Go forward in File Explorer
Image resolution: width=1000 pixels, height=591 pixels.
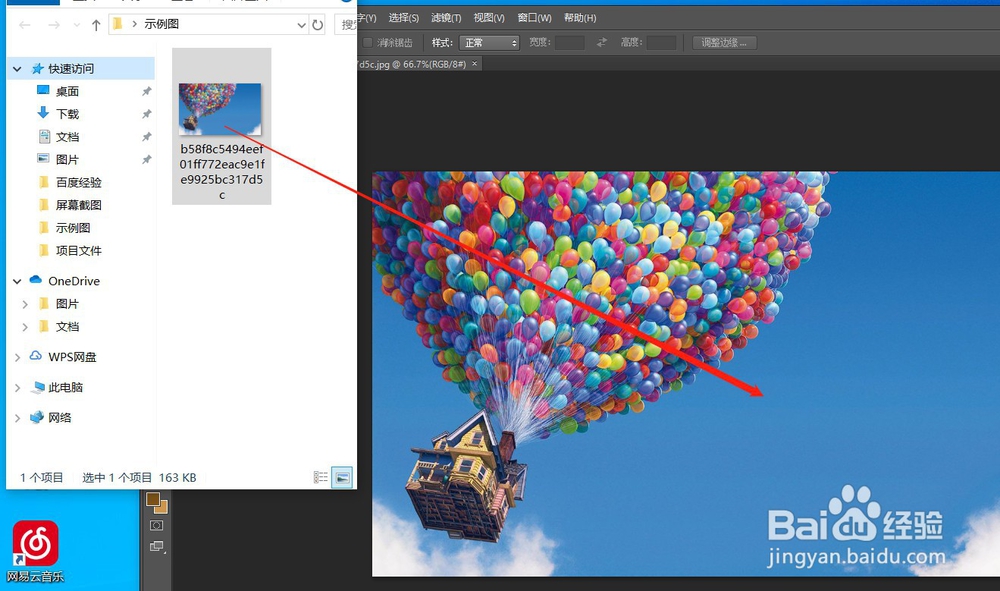54,25
